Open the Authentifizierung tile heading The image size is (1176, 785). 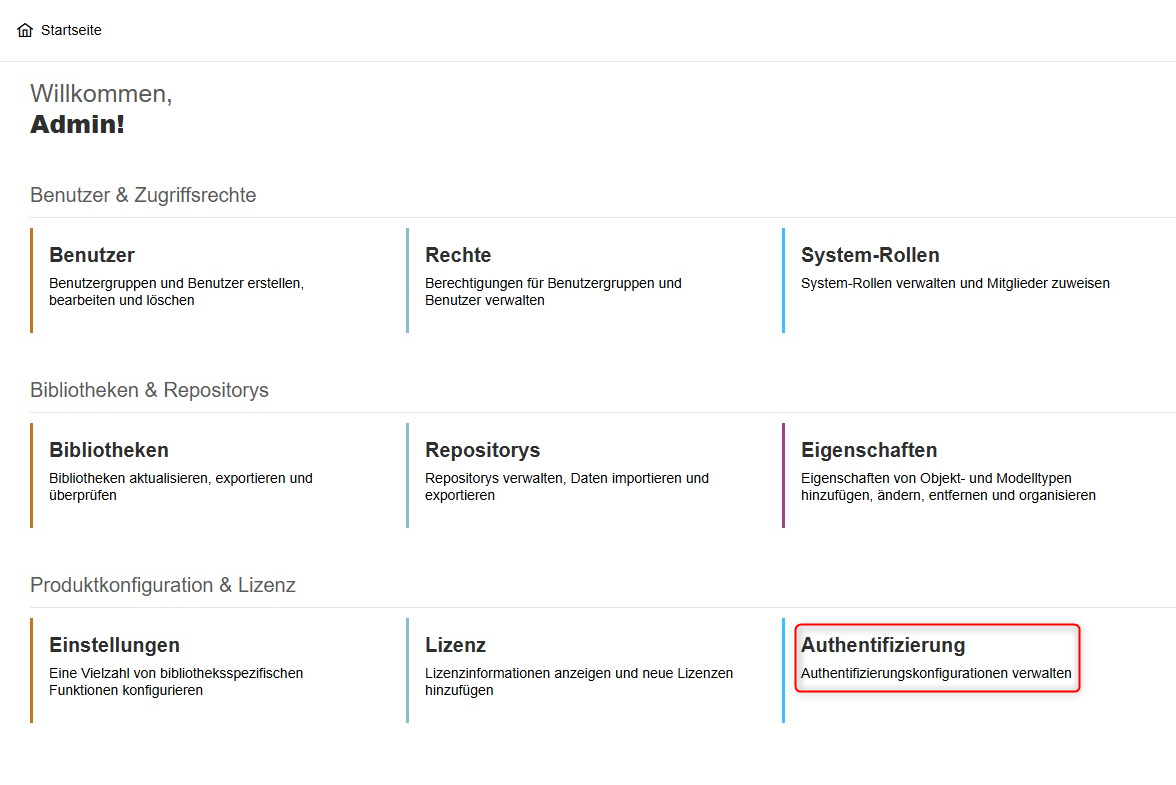(x=883, y=645)
